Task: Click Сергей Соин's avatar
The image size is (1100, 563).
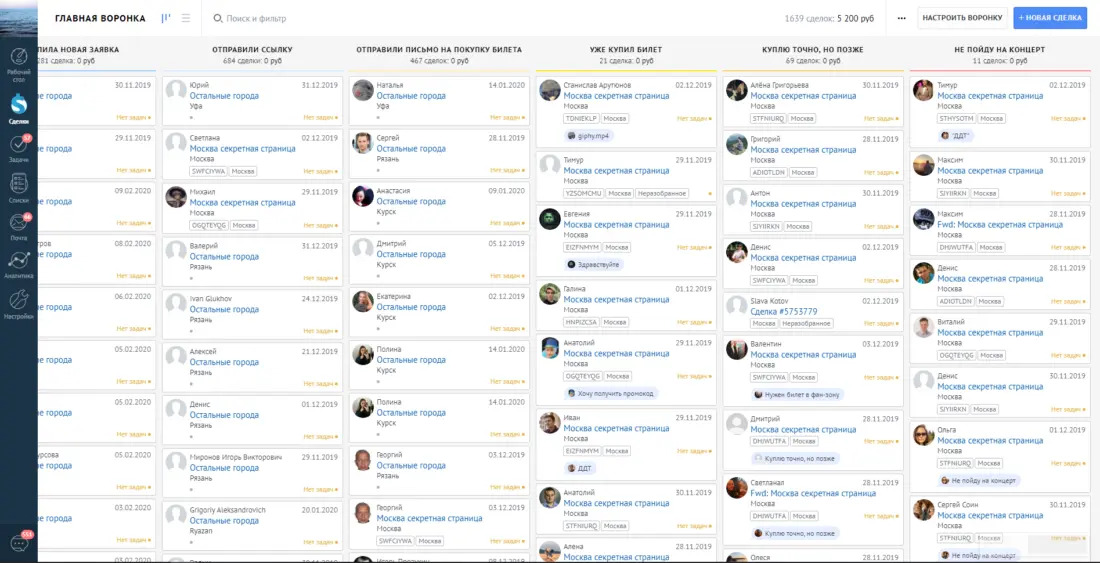Action: tap(924, 509)
